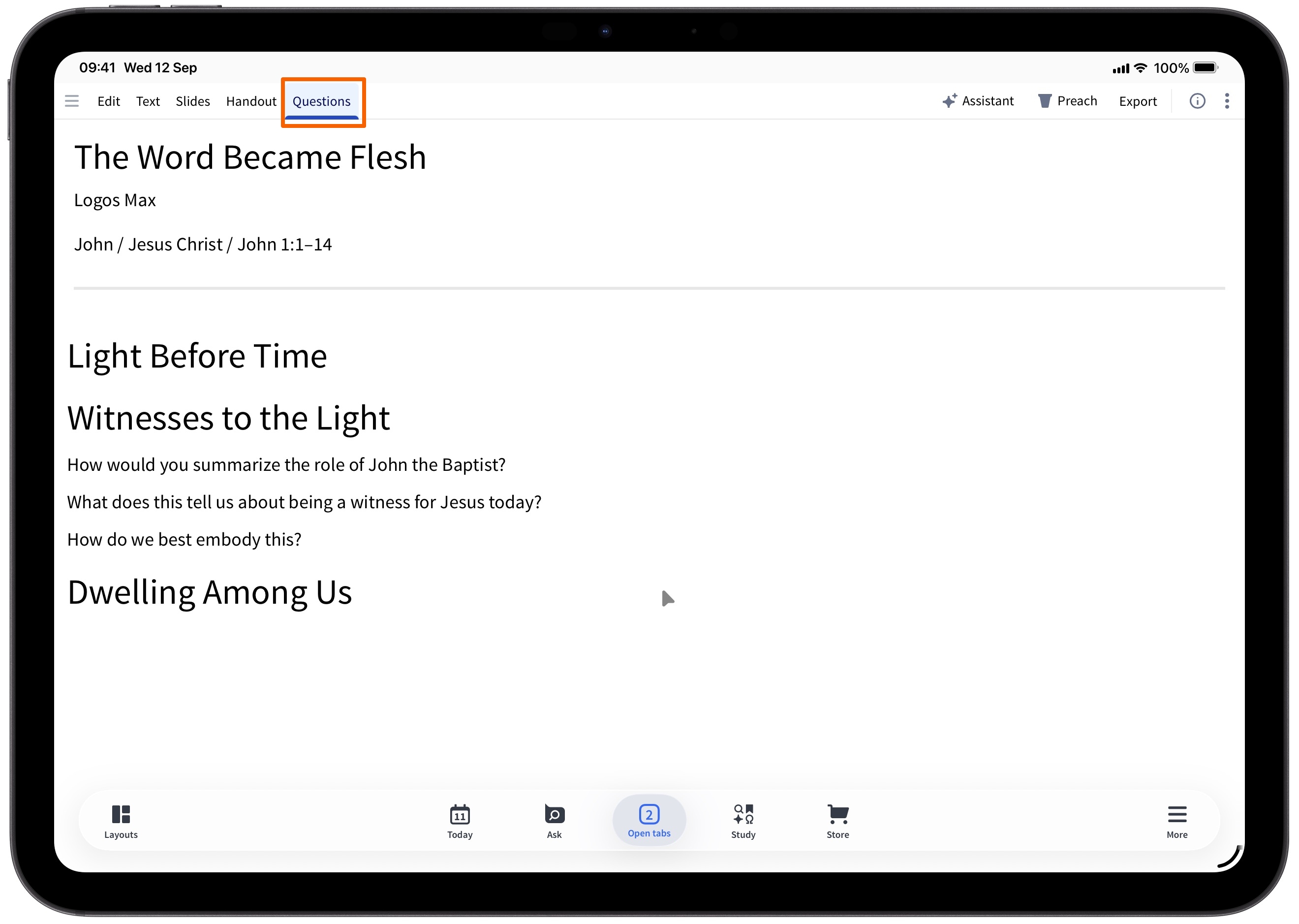Viewport: 1299px width, 924px height.
Task: Click "John / Jesus Christ / John 1:1–14"
Action: coord(203,245)
